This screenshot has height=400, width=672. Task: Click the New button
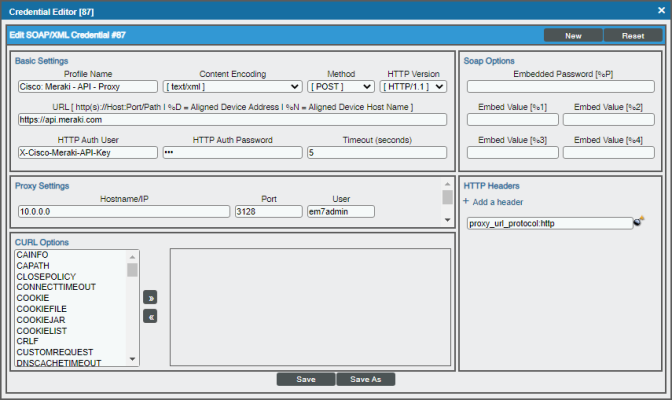573,36
